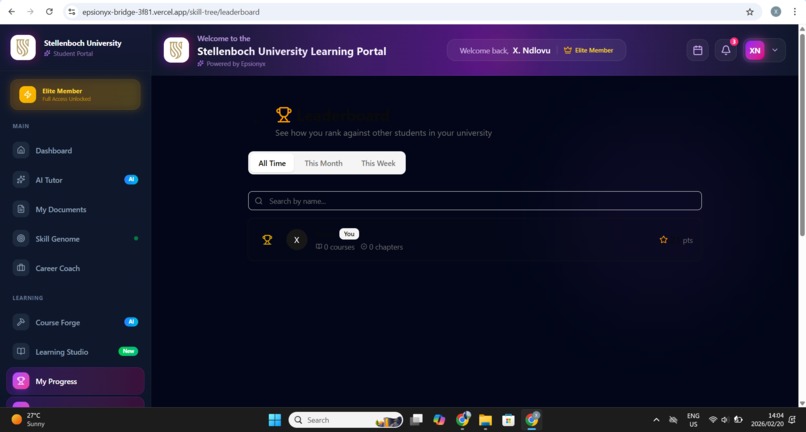
Task: Click the Elite Member lightning icon
Action: [x=27, y=95]
